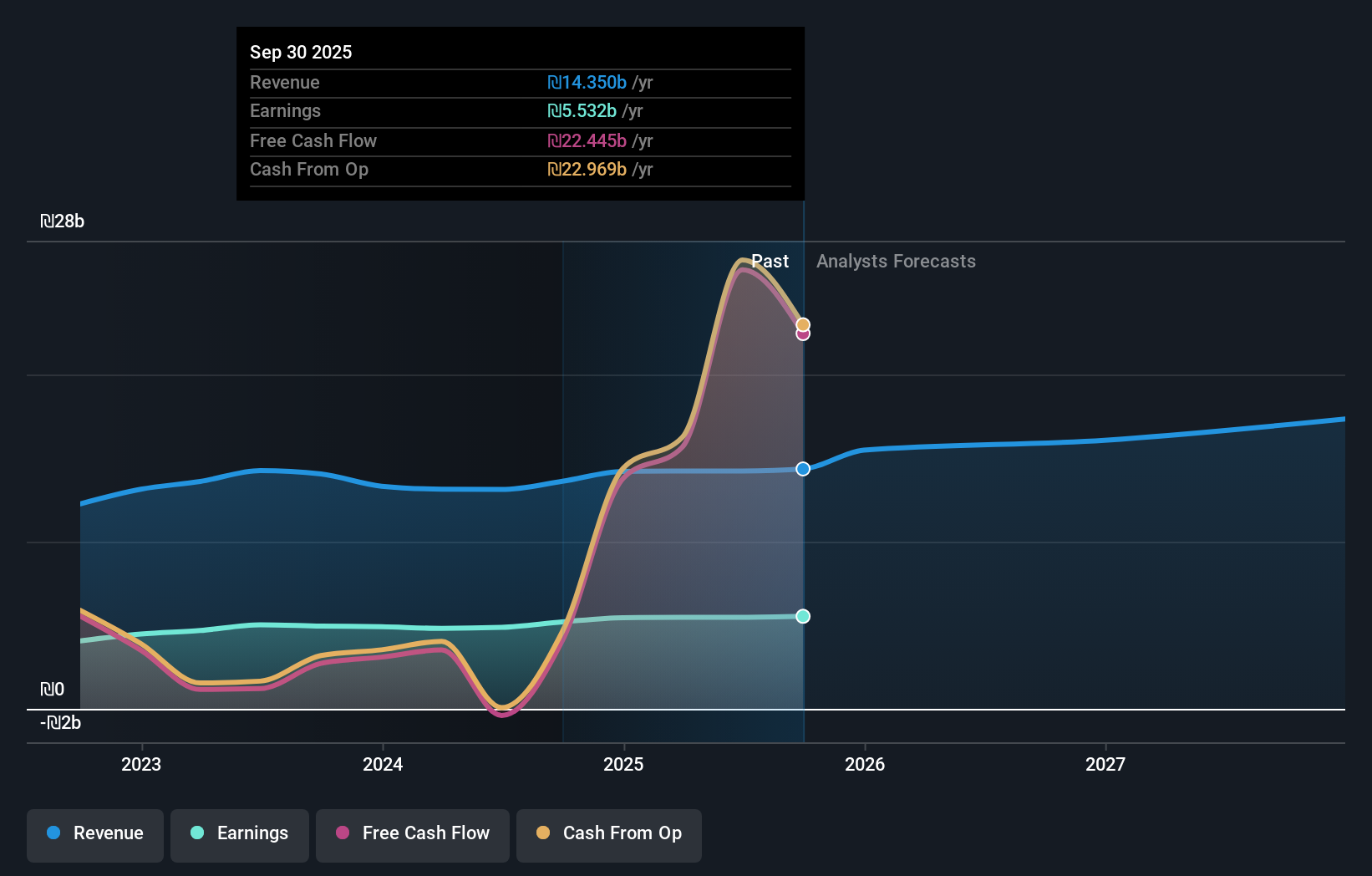Click the pink Free Cash Flow data point
Viewport: 1372px width, 876px height.
(x=803, y=334)
